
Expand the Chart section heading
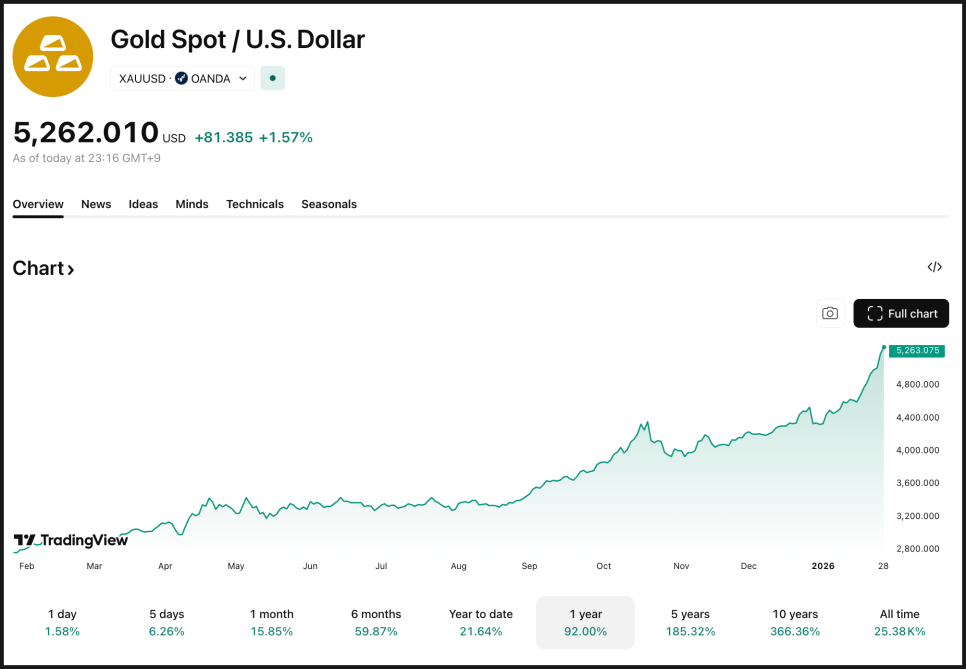point(43,268)
